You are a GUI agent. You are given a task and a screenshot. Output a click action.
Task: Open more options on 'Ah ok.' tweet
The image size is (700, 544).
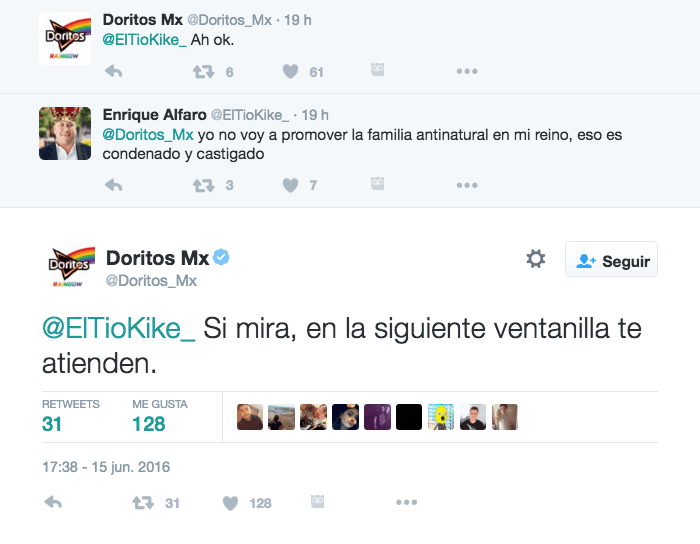pos(466,72)
